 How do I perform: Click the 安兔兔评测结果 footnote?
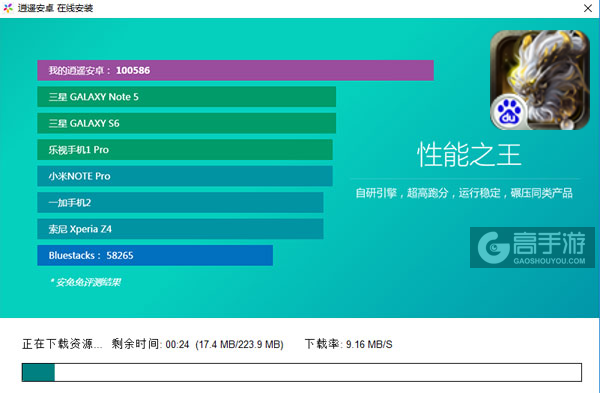85,282
